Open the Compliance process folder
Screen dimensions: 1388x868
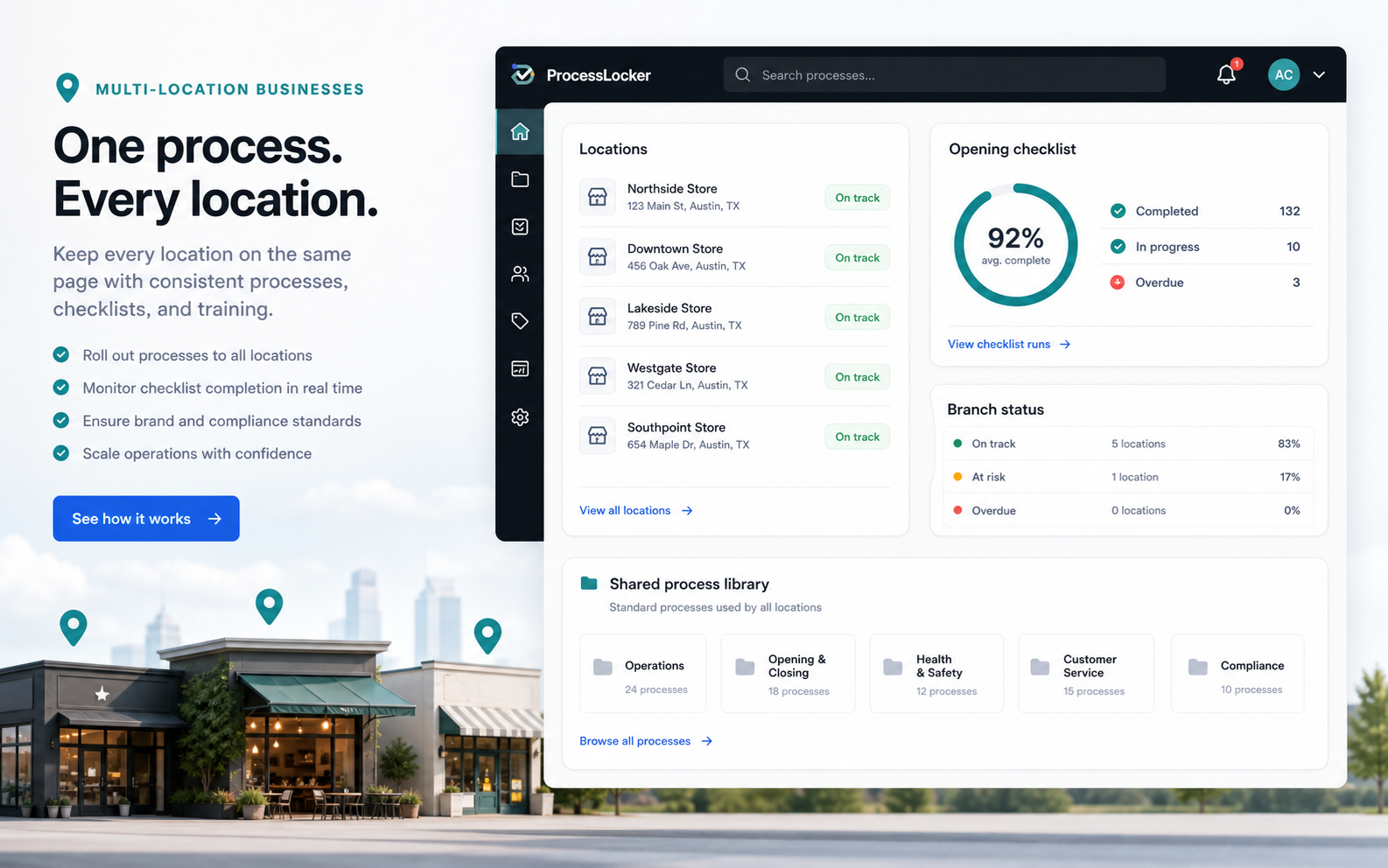coord(1237,674)
